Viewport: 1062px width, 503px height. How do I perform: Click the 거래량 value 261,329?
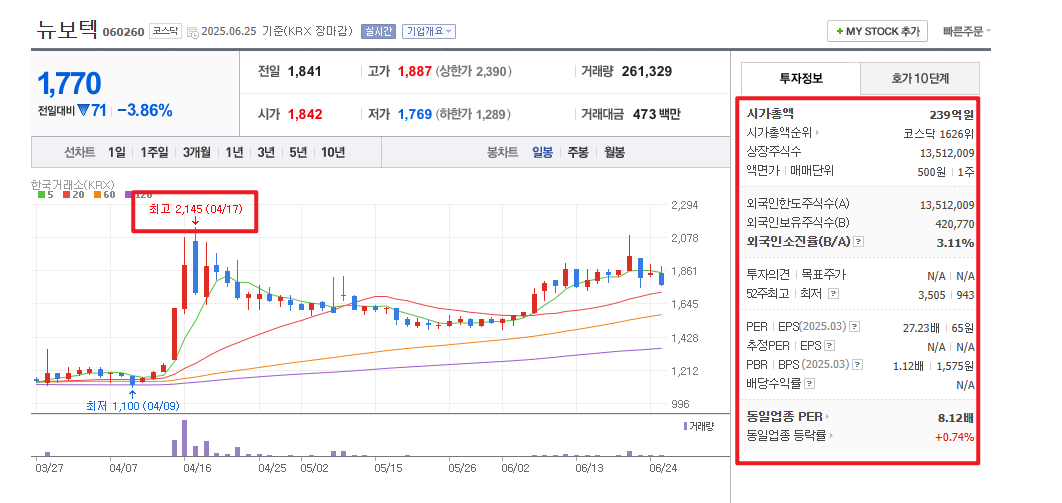645,71
